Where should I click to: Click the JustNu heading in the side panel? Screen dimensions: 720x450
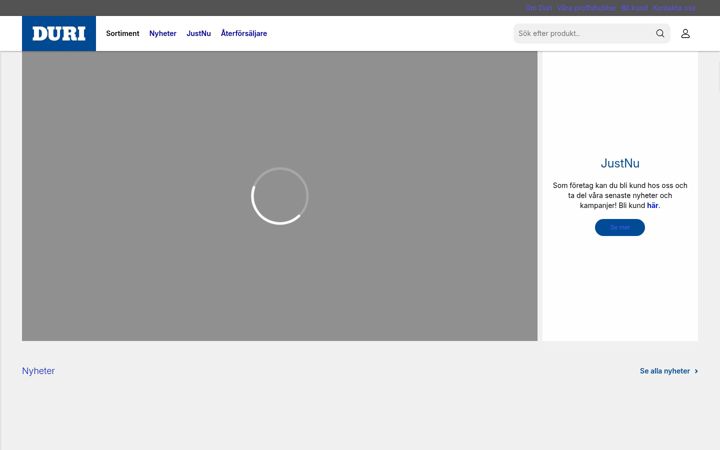coord(620,163)
